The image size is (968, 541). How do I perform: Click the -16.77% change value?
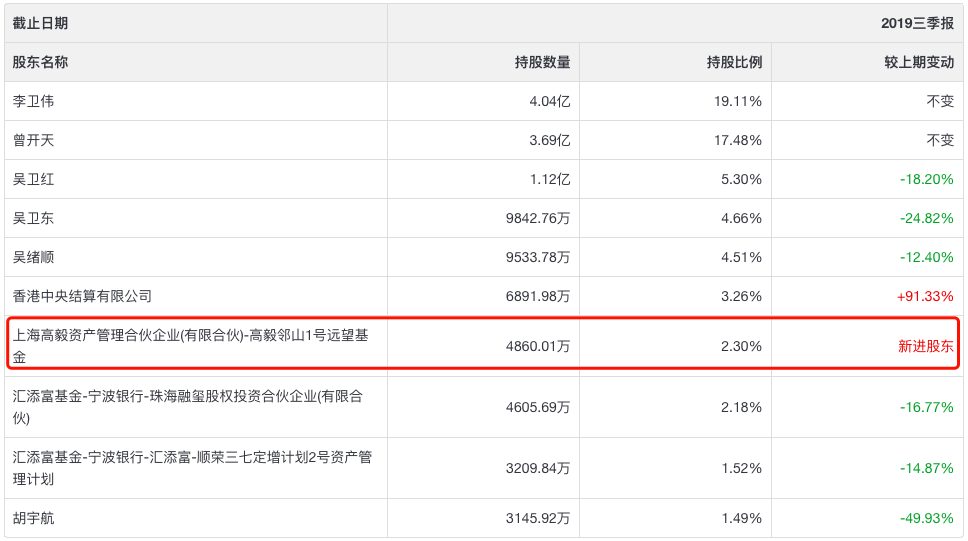pyautogui.click(x=927, y=407)
